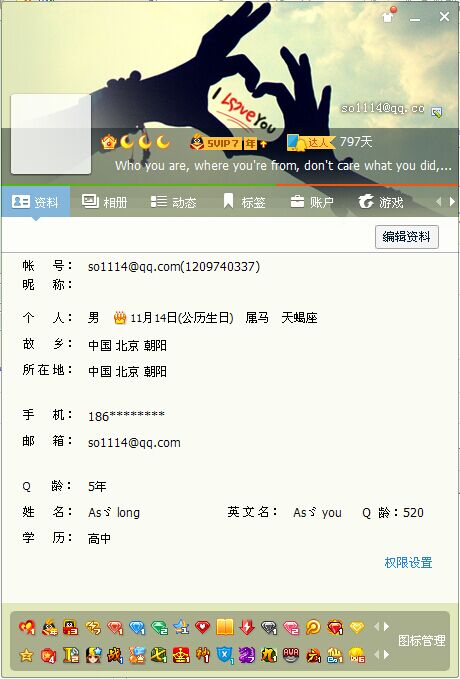Open the 标签 tags tab
The height and width of the screenshot is (679, 460).
(x=244, y=202)
